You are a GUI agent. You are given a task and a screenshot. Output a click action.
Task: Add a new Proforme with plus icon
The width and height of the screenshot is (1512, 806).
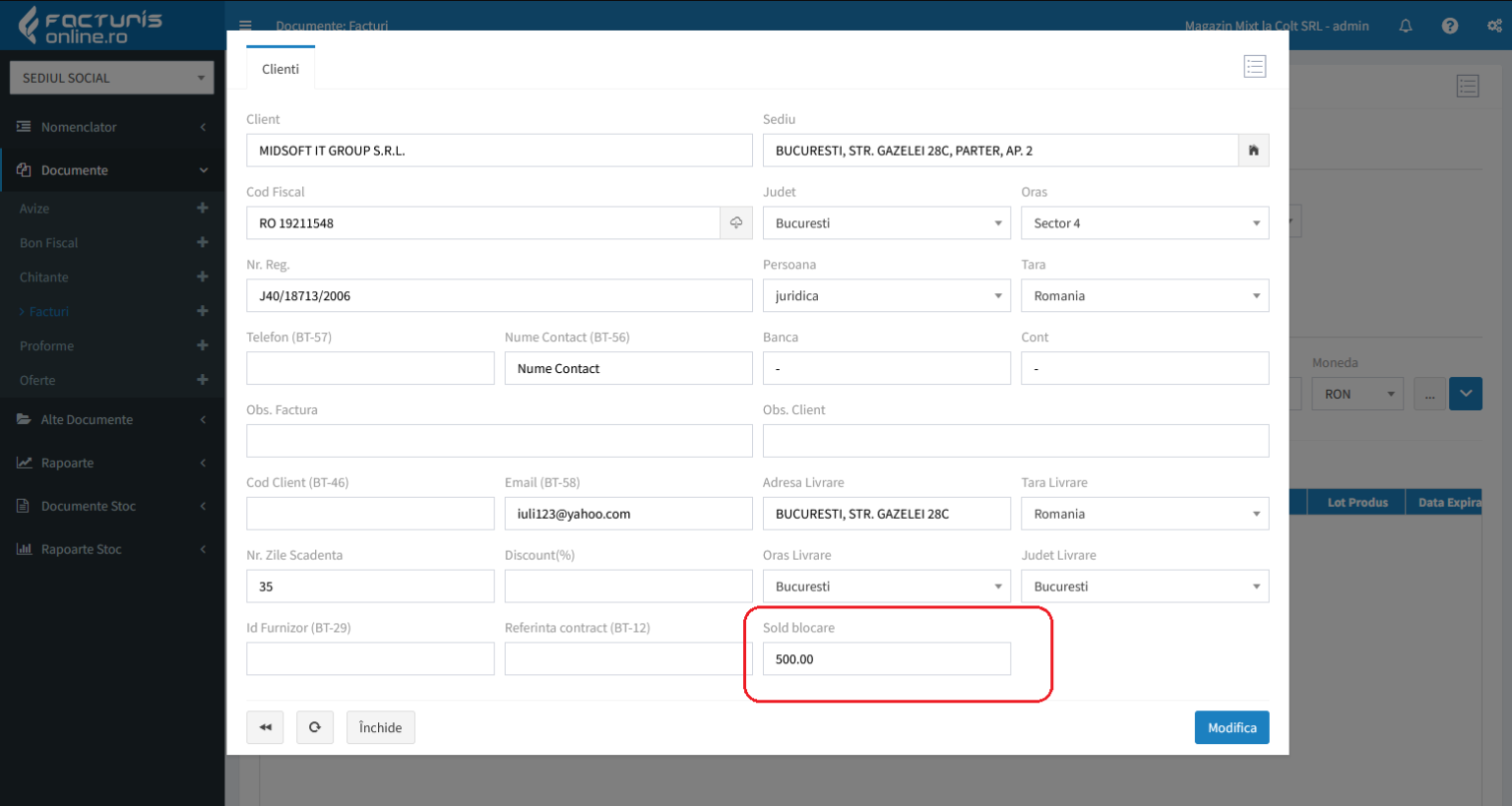[x=202, y=345]
